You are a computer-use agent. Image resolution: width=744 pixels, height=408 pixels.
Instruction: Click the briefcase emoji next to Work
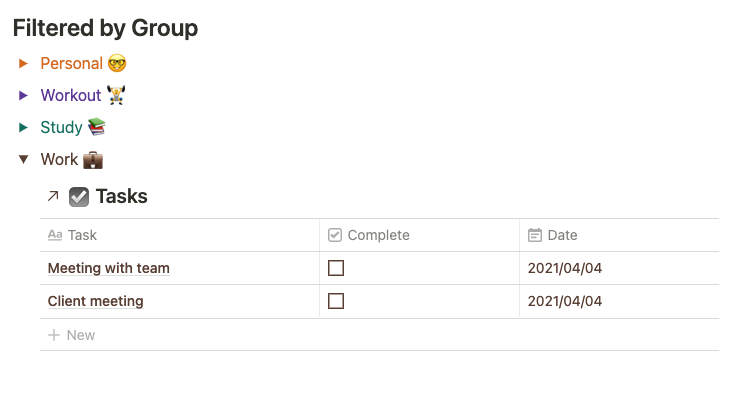coord(92,160)
